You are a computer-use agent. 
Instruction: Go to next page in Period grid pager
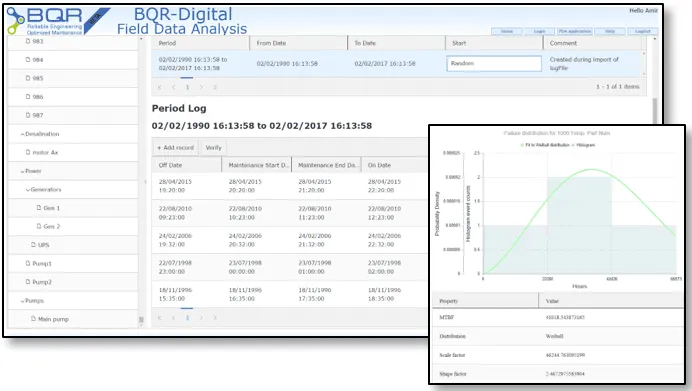coord(201,87)
